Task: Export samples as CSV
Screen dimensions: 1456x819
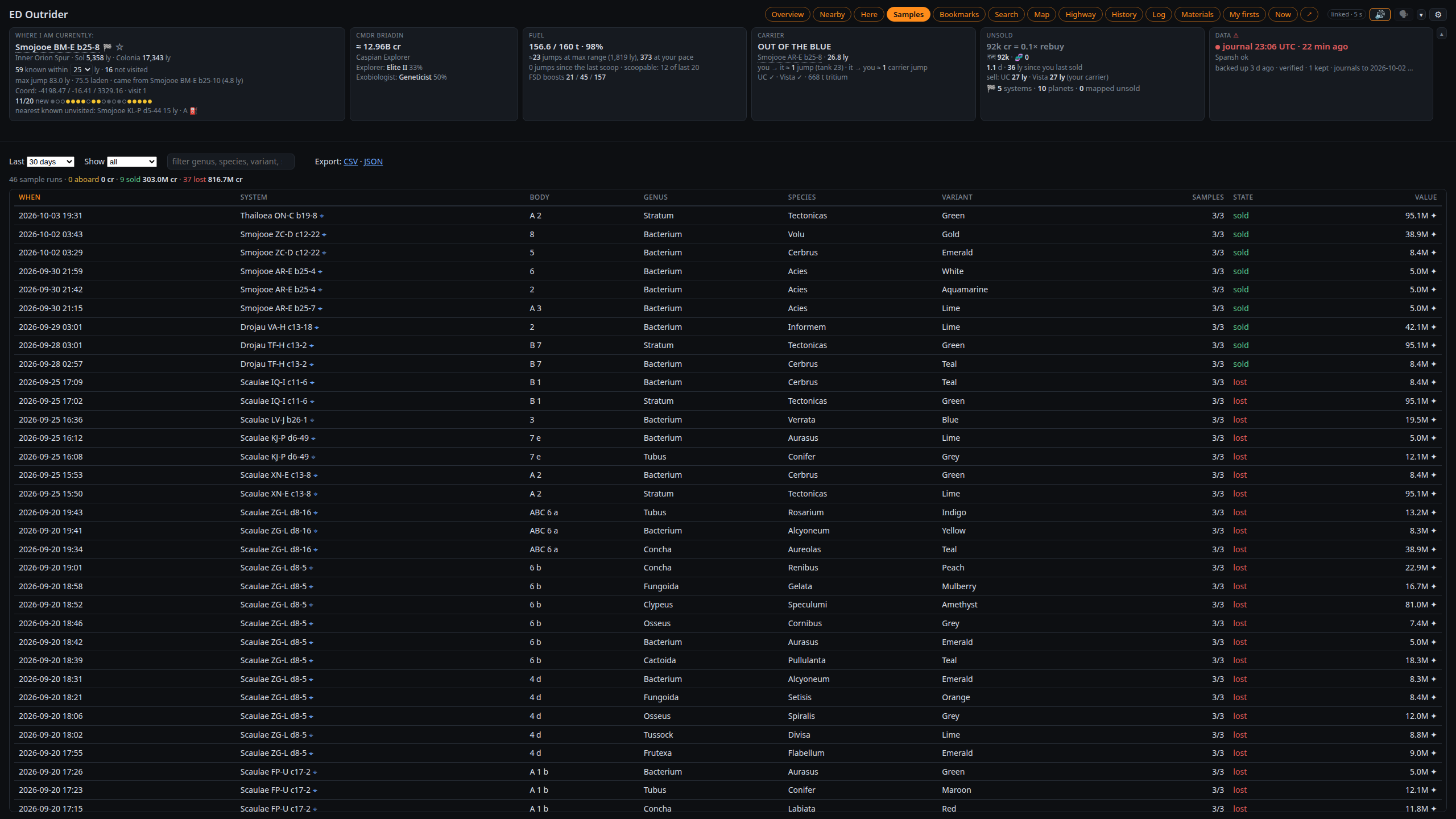Action: [350, 162]
